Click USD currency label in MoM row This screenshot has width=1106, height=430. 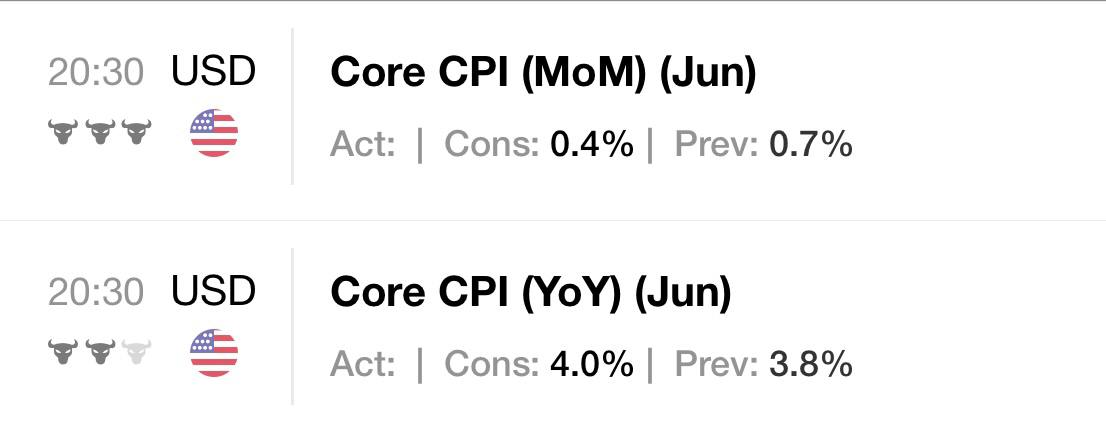tap(213, 72)
